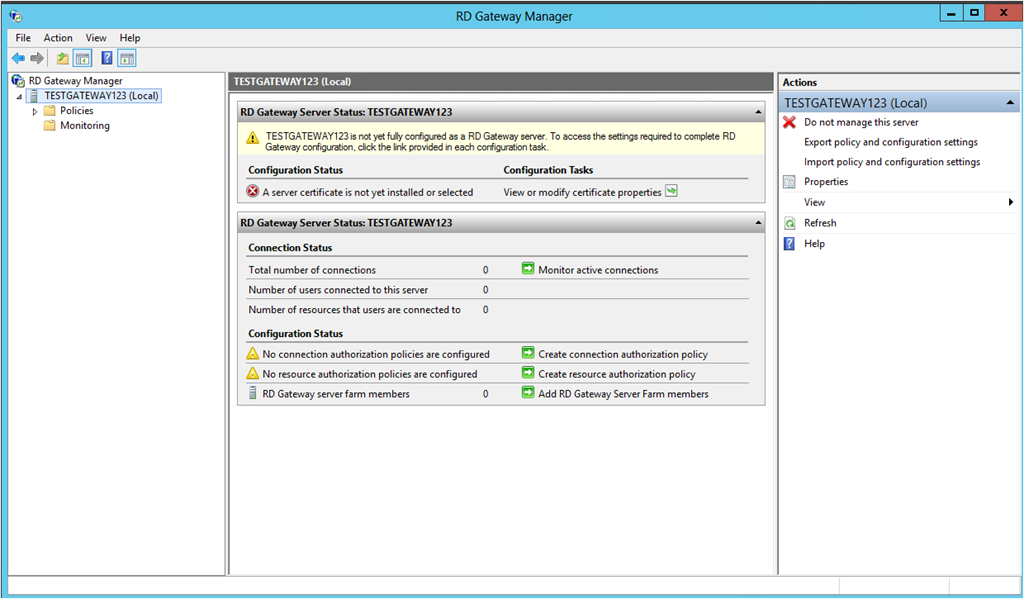Click the Forward arrow in the toolbar
Image resolution: width=1024 pixels, height=599 pixels.
point(37,59)
